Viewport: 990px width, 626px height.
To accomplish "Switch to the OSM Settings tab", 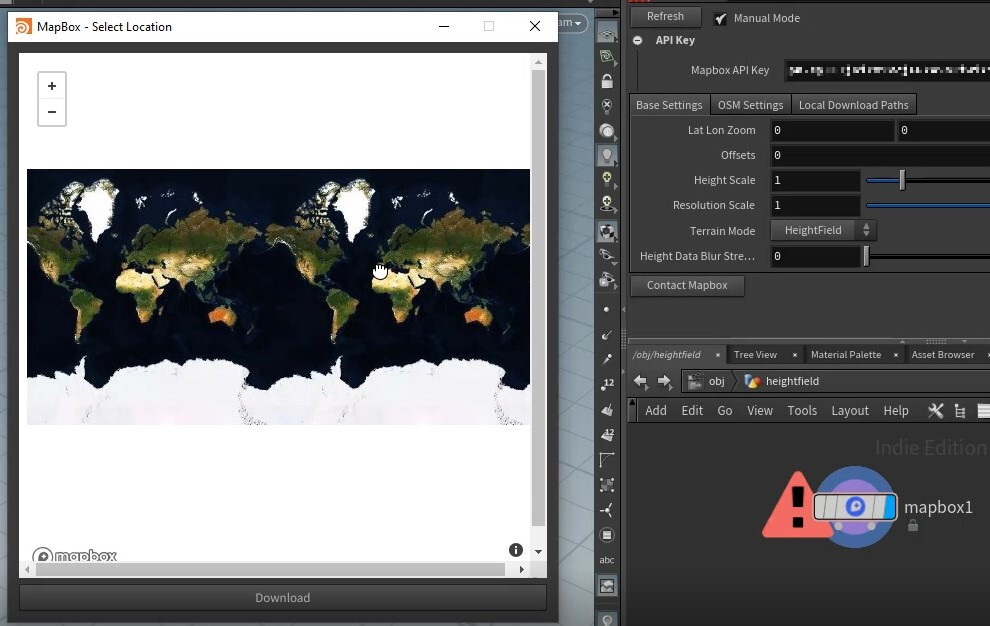I will [x=750, y=104].
